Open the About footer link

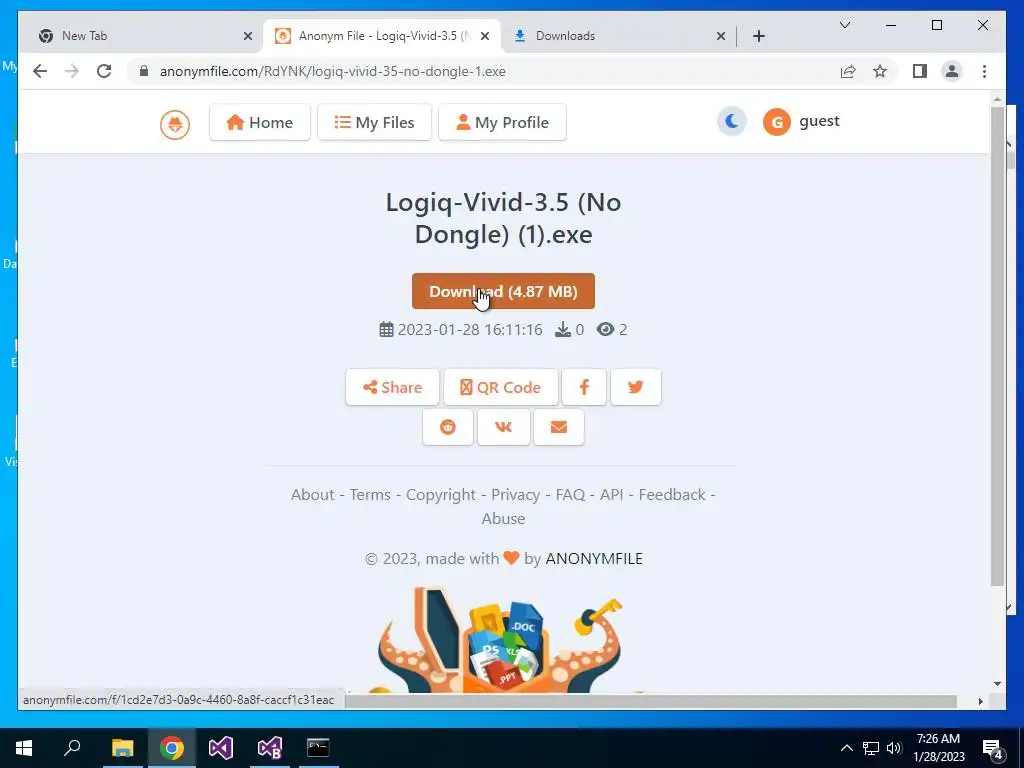click(x=312, y=495)
